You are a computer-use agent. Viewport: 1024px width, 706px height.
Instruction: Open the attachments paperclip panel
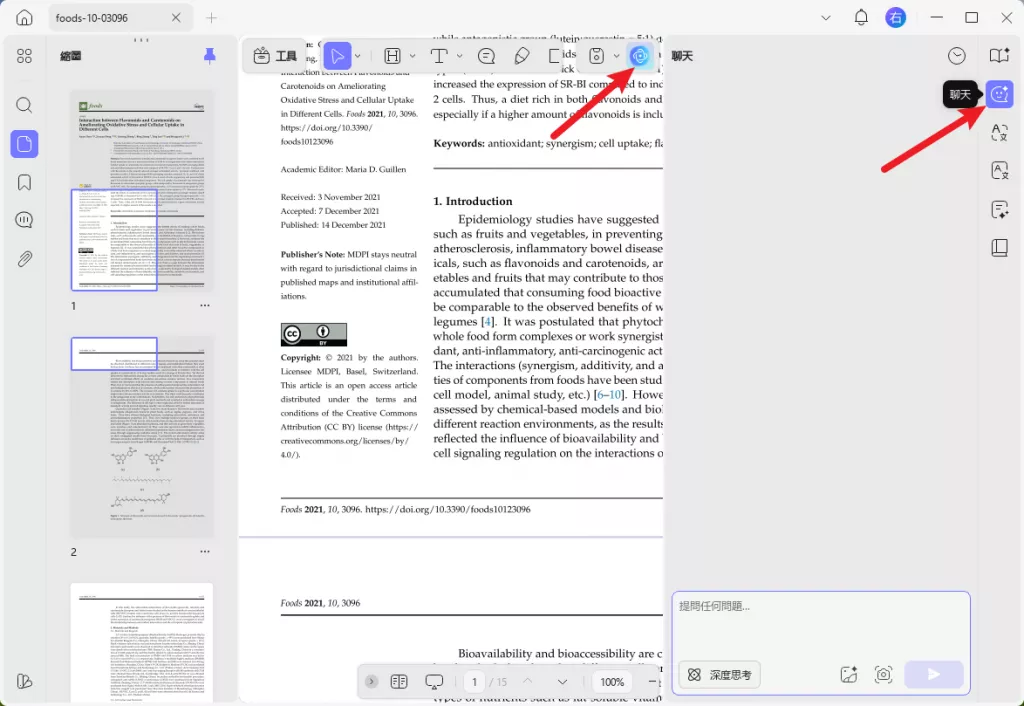click(24, 259)
